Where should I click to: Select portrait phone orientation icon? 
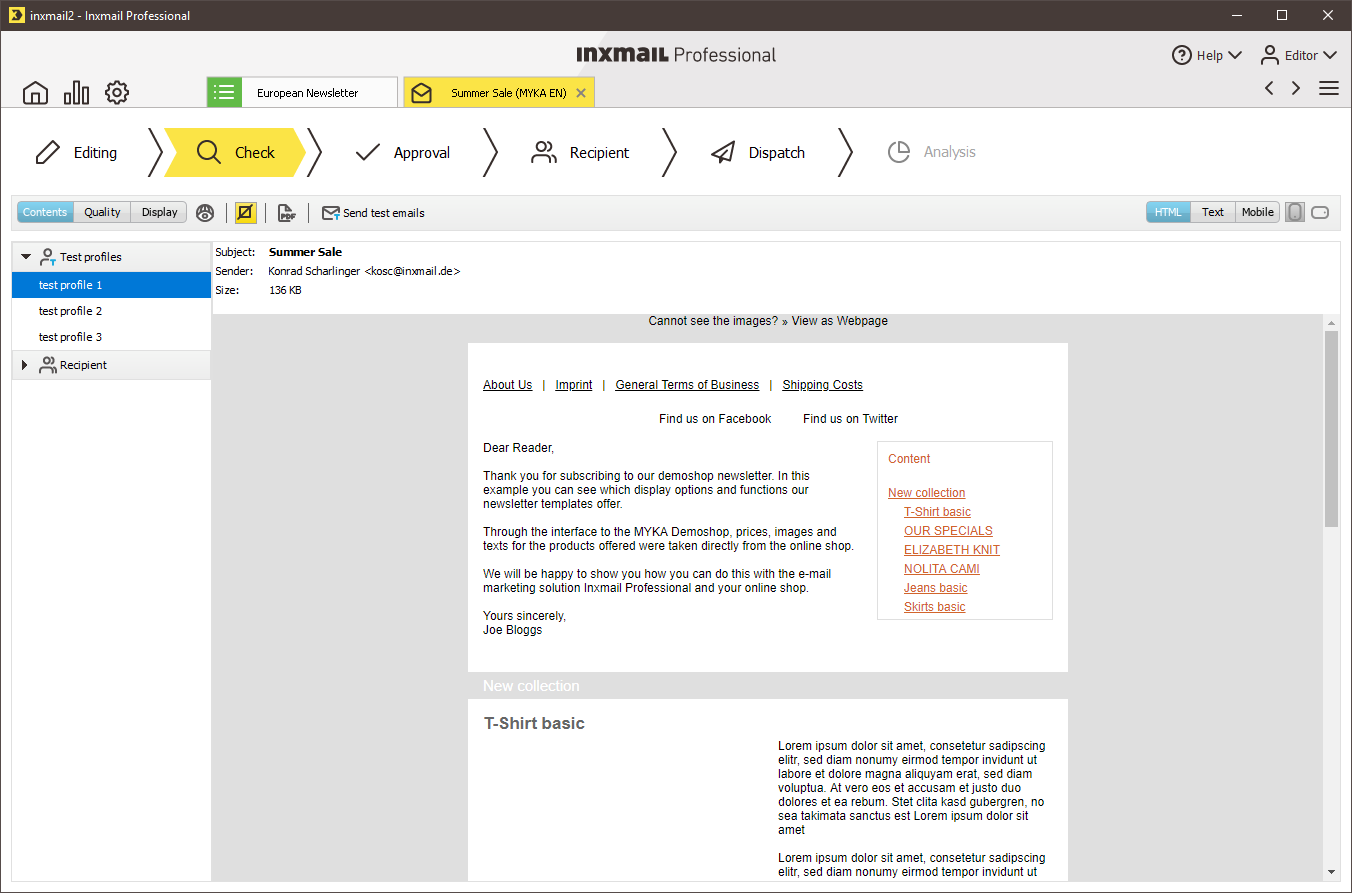click(1295, 212)
